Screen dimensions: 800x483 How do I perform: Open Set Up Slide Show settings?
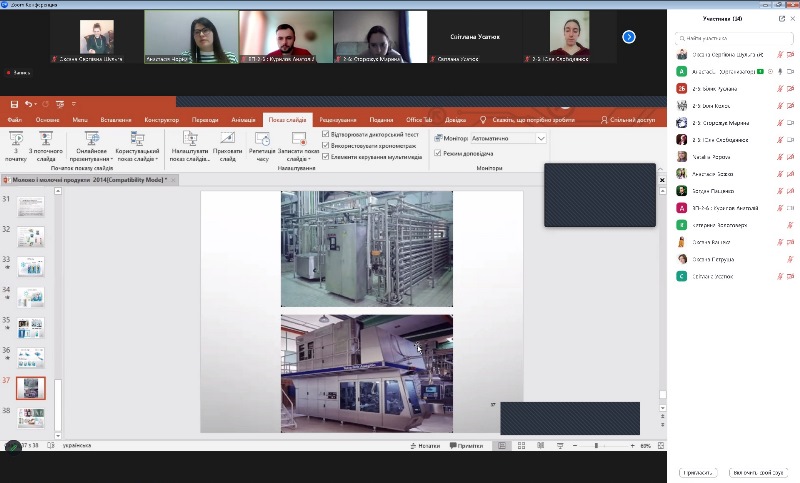click(x=190, y=146)
